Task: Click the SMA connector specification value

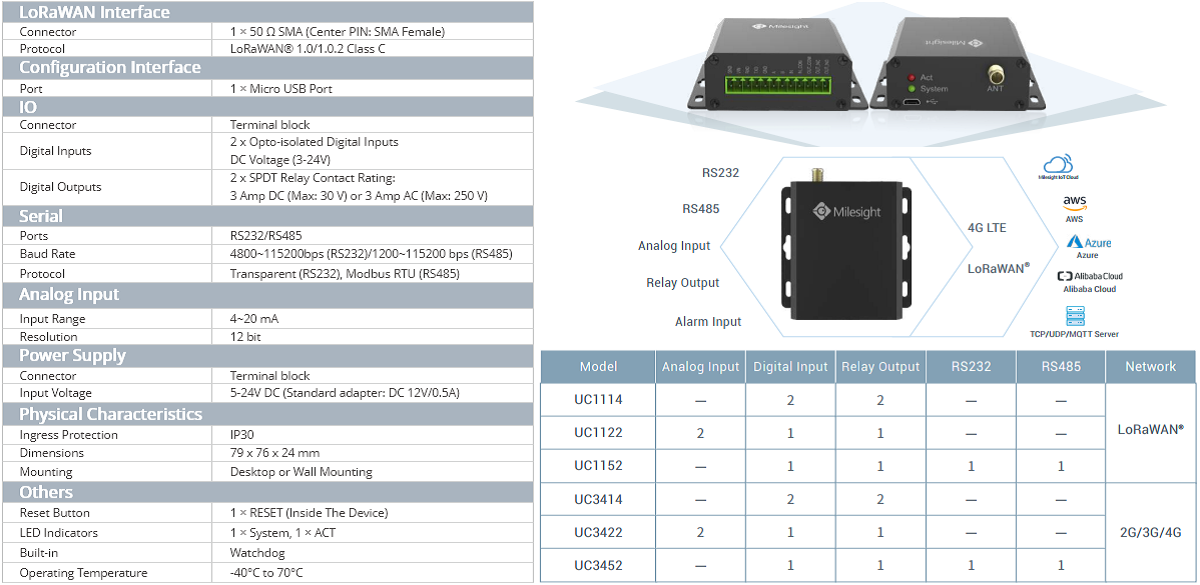Action: point(337,31)
